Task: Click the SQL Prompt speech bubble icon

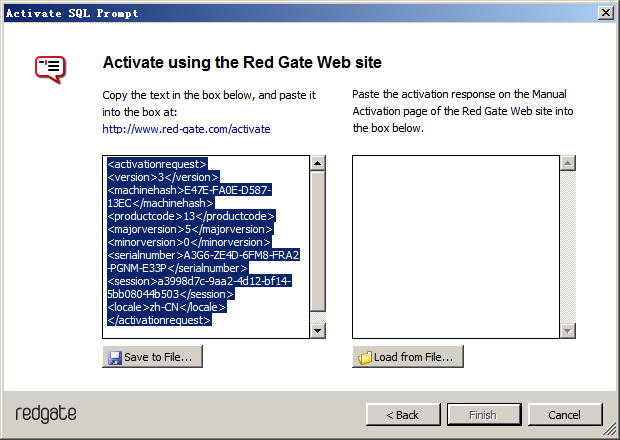Action: [50, 69]
